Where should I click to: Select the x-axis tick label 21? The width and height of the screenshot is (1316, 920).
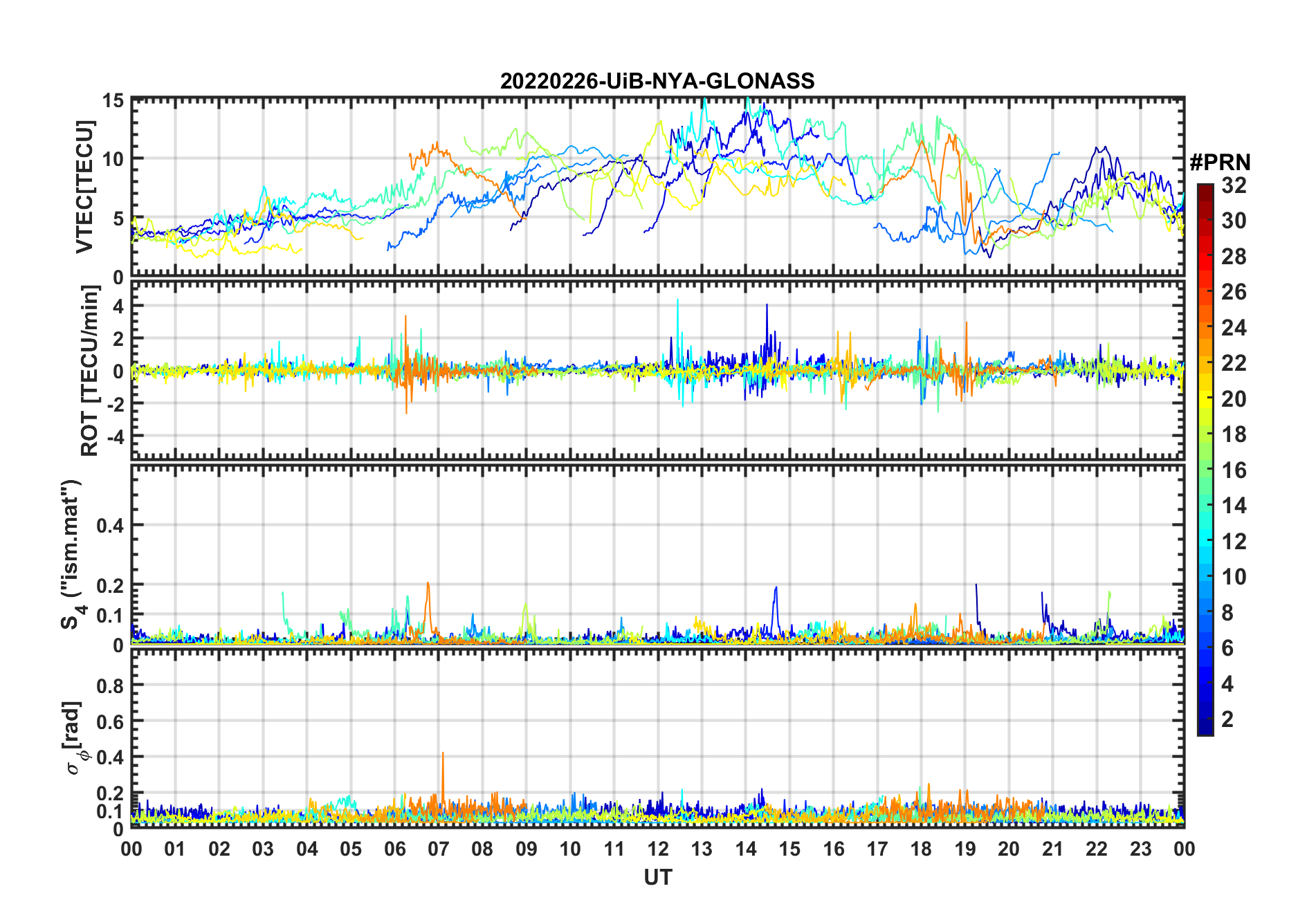click(x=1052, y=849)
